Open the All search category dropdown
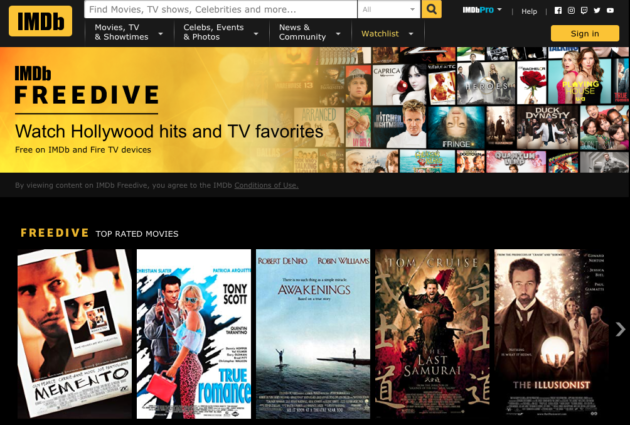Image resolution: width=630 pixels, height=425 pixels. 389,9
